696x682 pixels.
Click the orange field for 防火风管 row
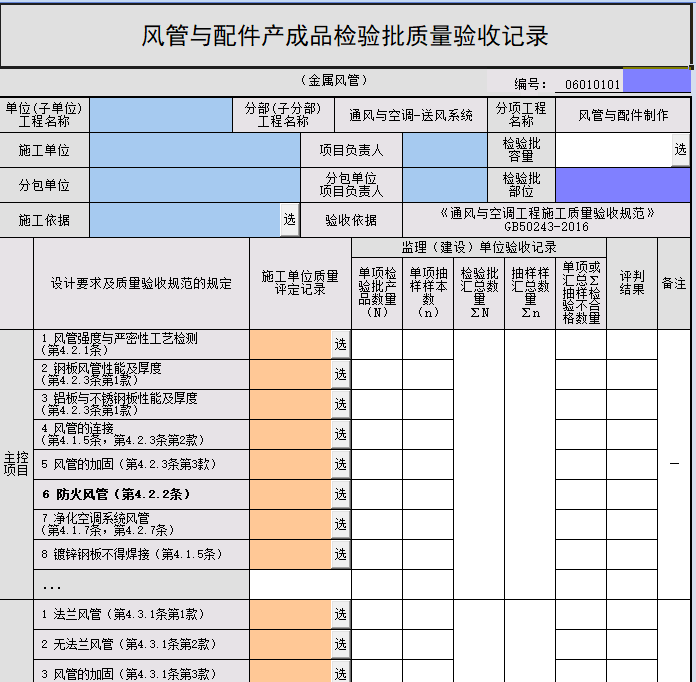pos(290,494)
